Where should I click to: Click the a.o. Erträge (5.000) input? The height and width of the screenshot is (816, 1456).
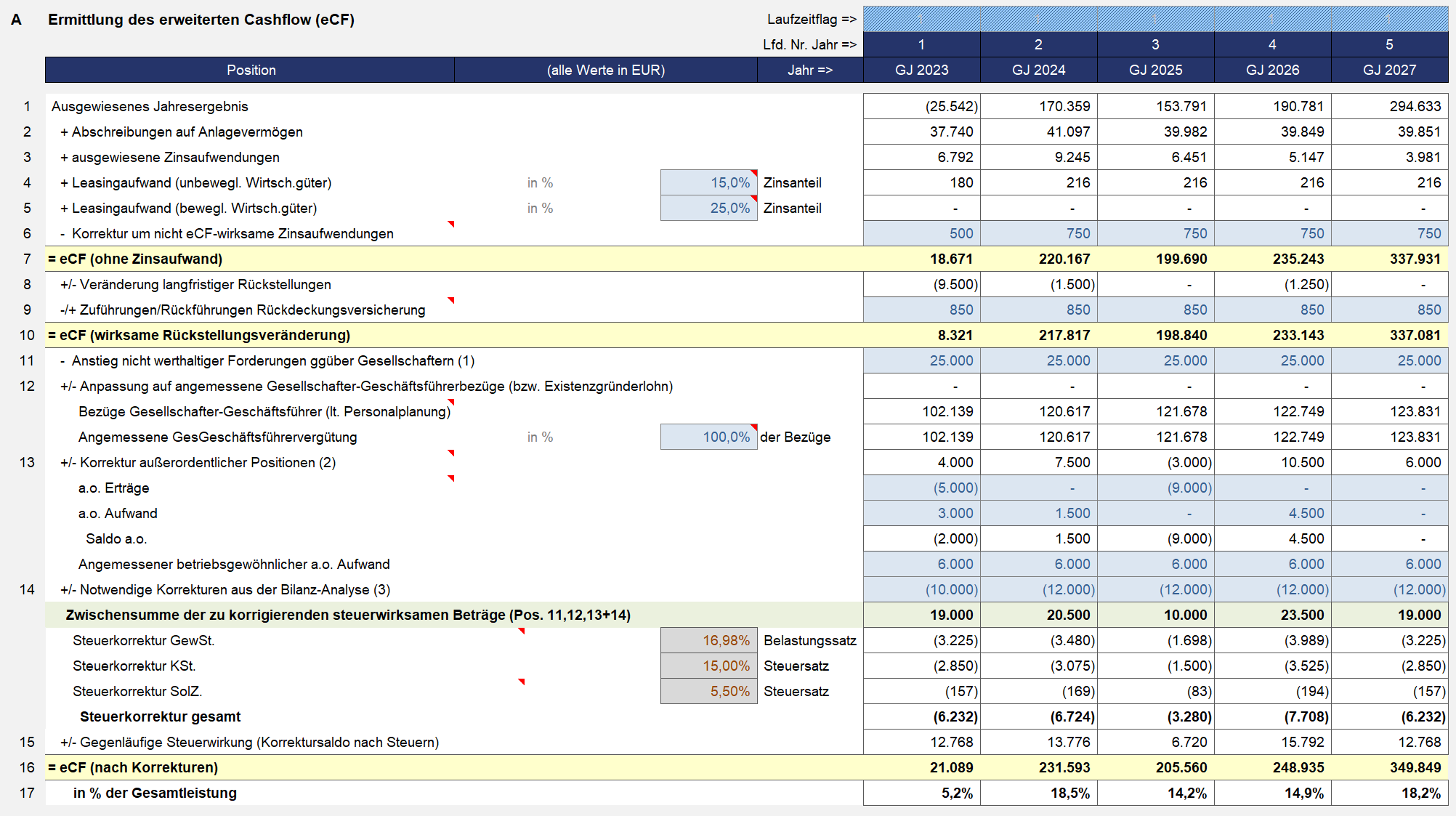(921, 488)
